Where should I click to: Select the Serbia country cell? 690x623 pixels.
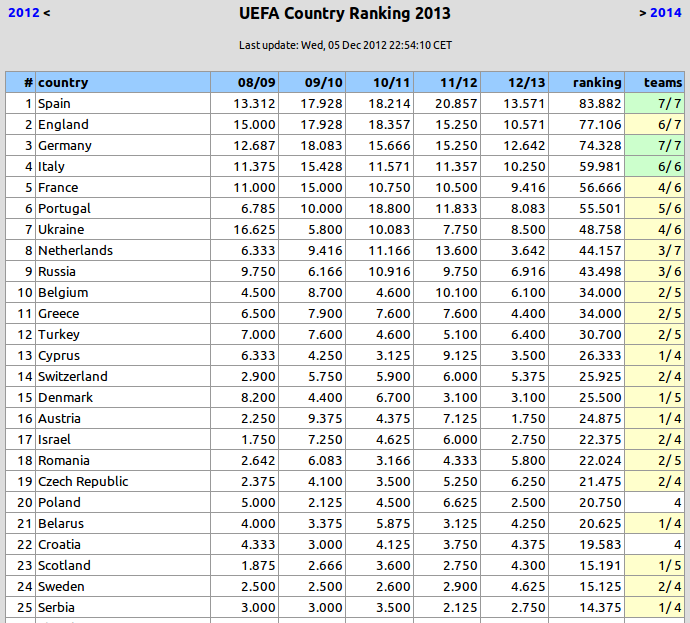123,607
